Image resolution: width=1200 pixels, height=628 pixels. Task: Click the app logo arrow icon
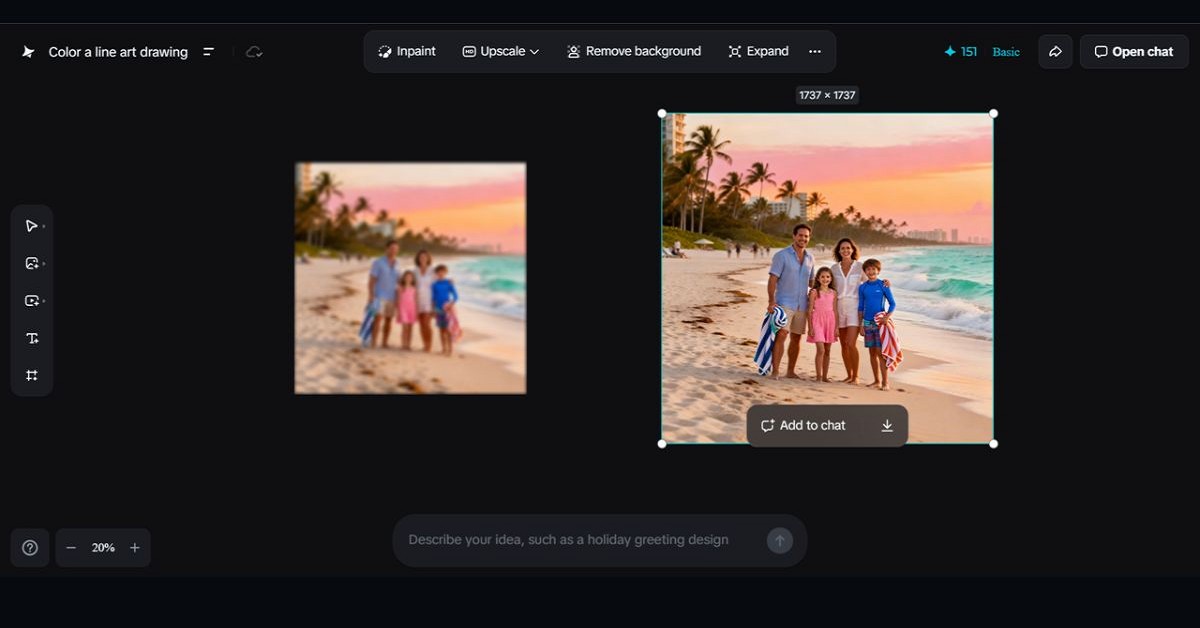(x=27, y=51)
